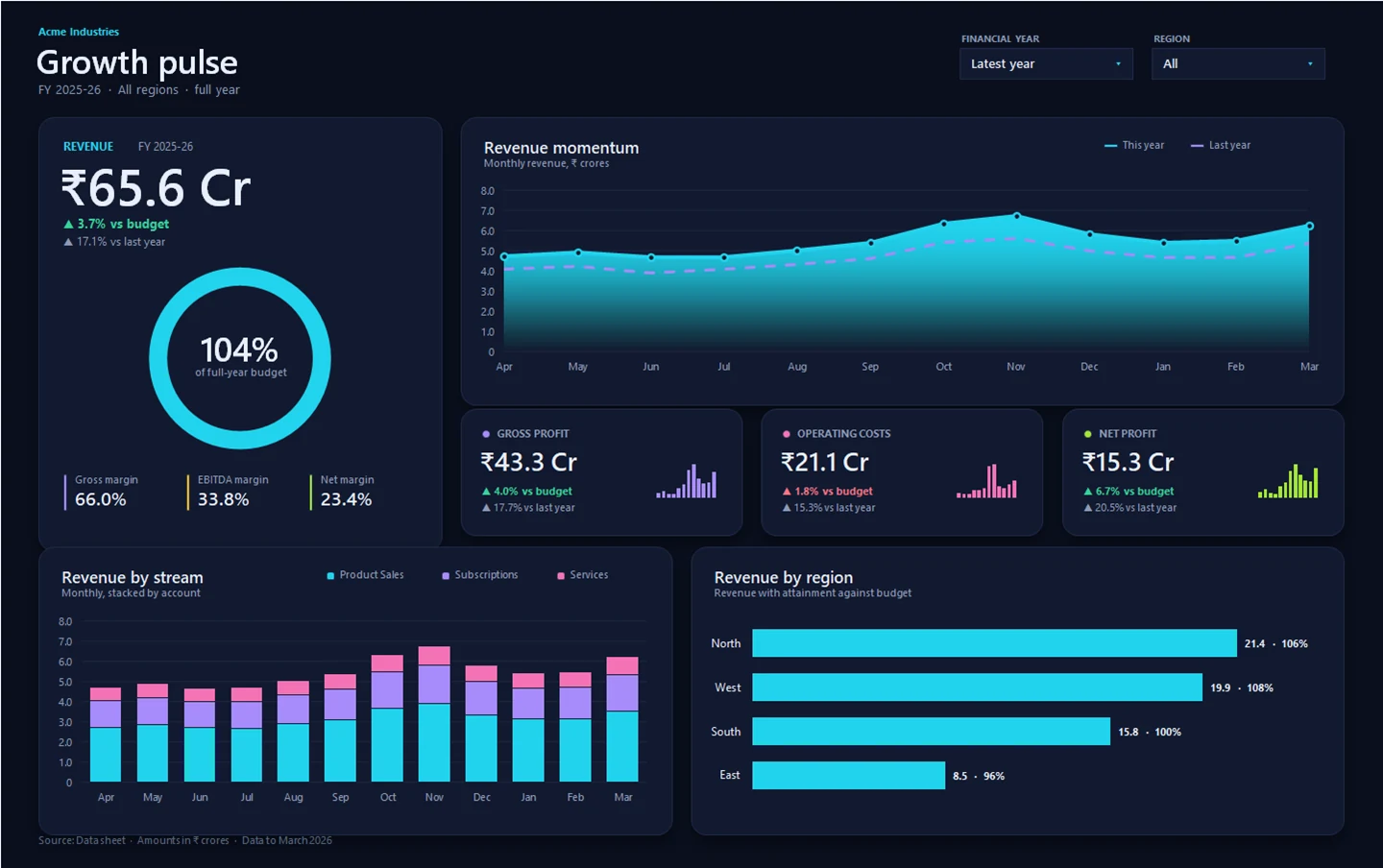Click the 8.5 · 96% East label
This screenshot has height=868, width=1383.
[x=979, y=776]
